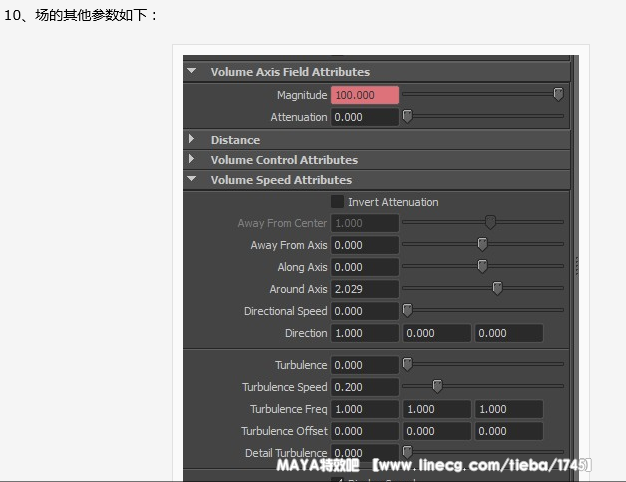The image size is (626, 482).
Task: Click the Turbulence Offset X field
Action: pyautogui.click(x=365, y=431)
